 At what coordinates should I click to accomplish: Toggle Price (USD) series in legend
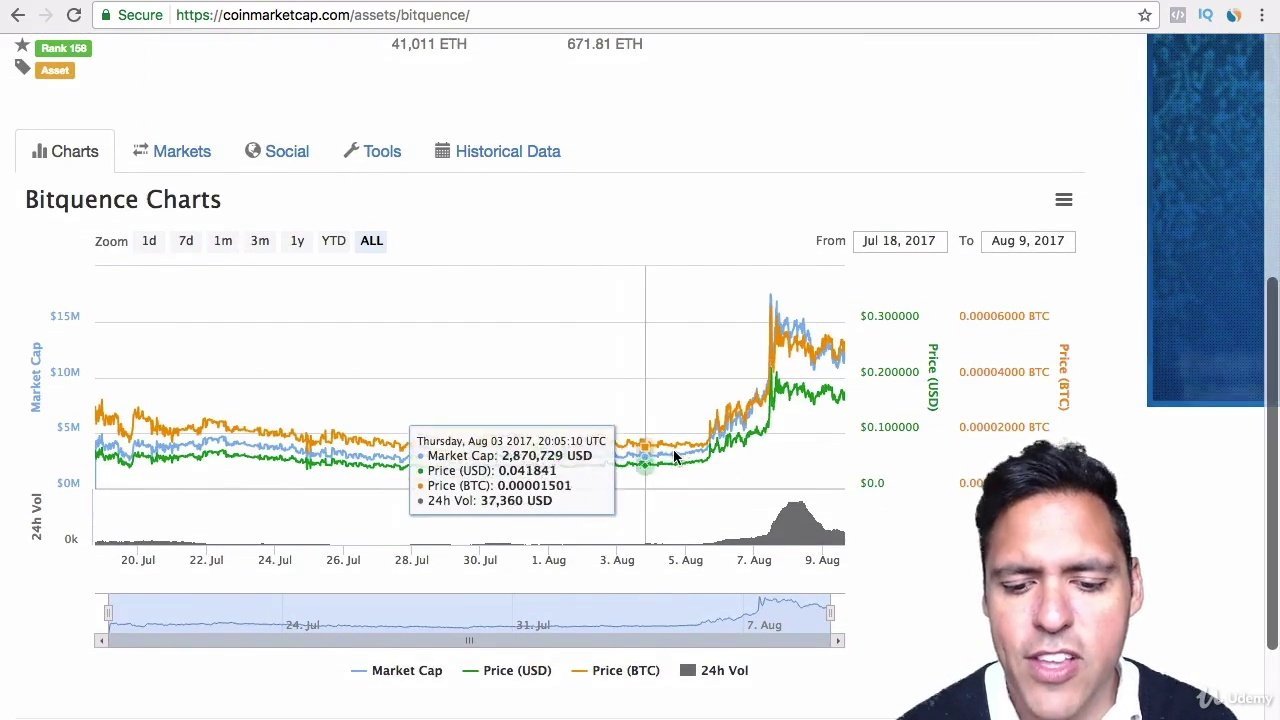507,670
